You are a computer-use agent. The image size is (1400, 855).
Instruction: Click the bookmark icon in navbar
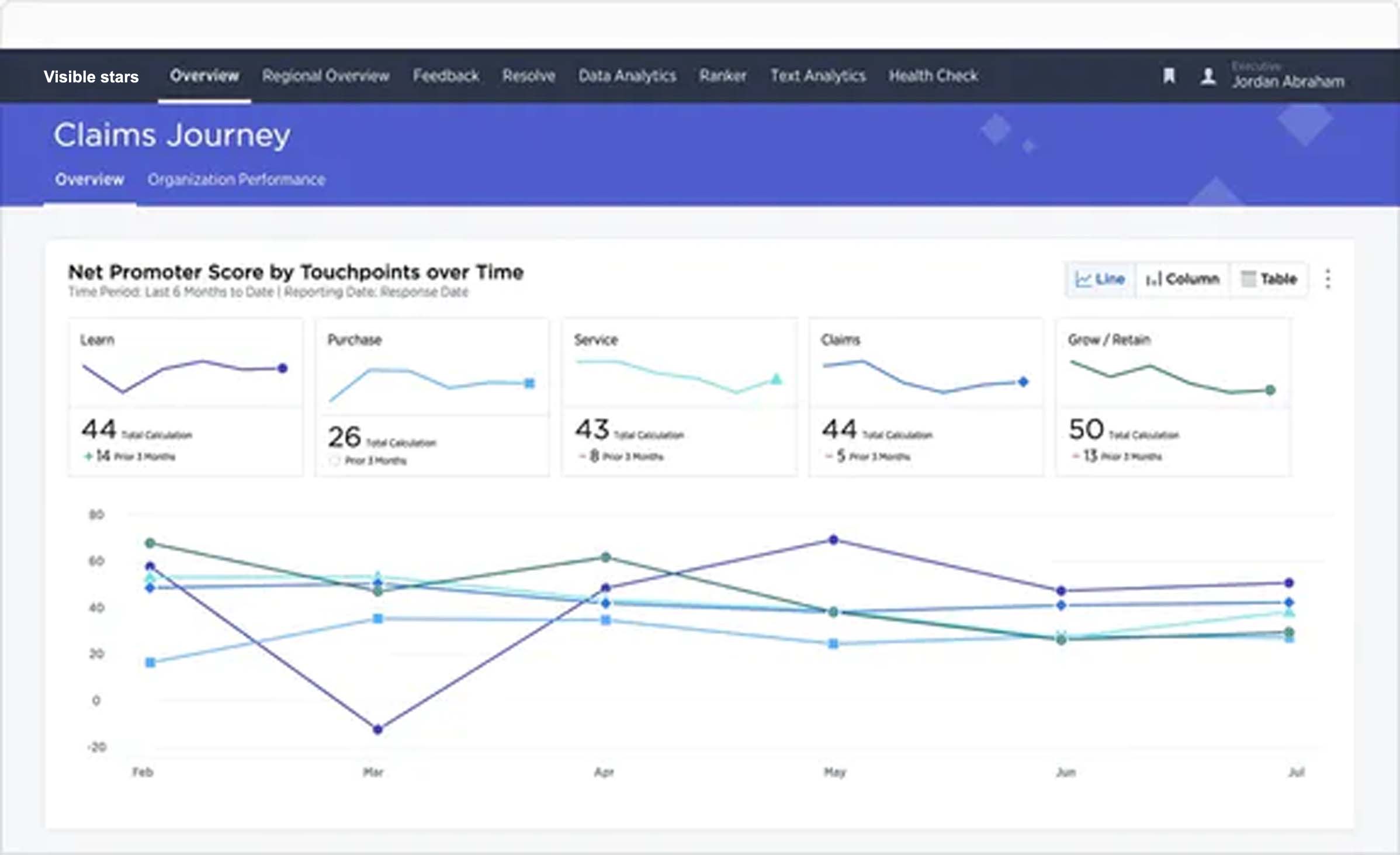1169,76
